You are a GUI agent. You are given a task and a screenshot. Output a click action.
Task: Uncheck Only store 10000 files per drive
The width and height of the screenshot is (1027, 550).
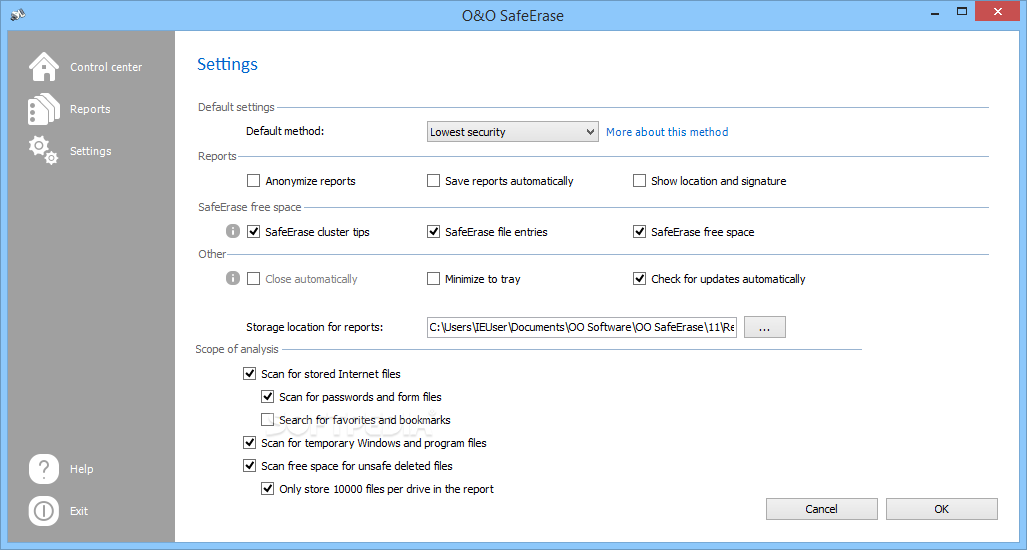[267, 488]
